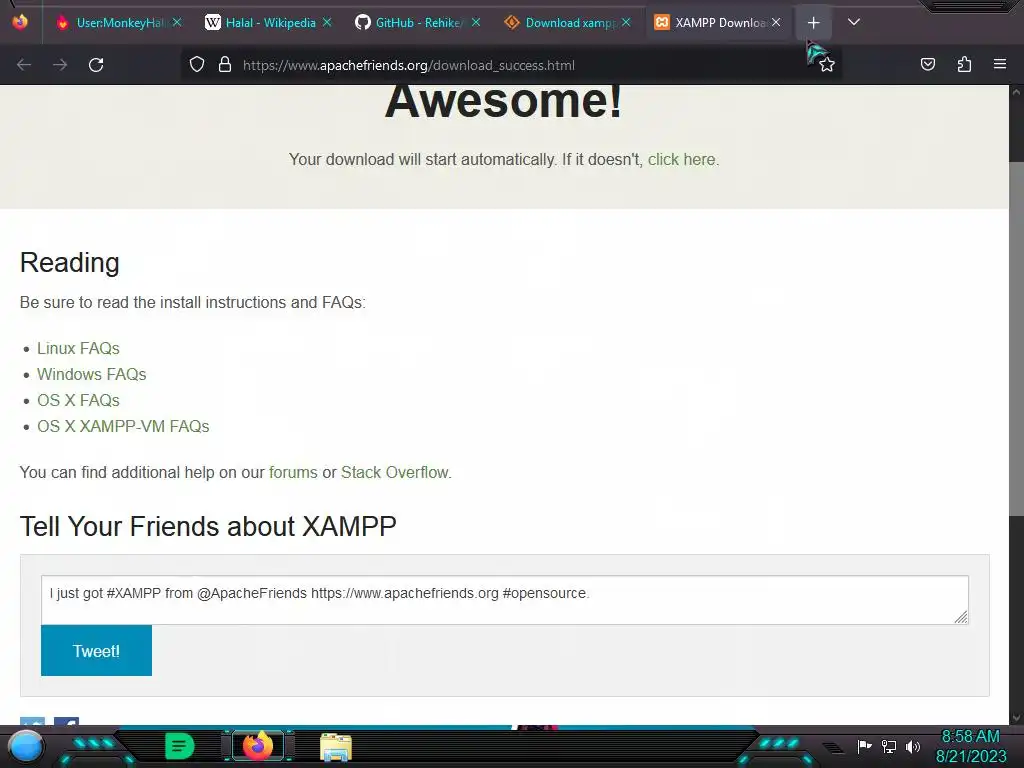Open the Action Center flag tray icon
Viewport: 1024px width, 768px height.
(x=864, y=746)
